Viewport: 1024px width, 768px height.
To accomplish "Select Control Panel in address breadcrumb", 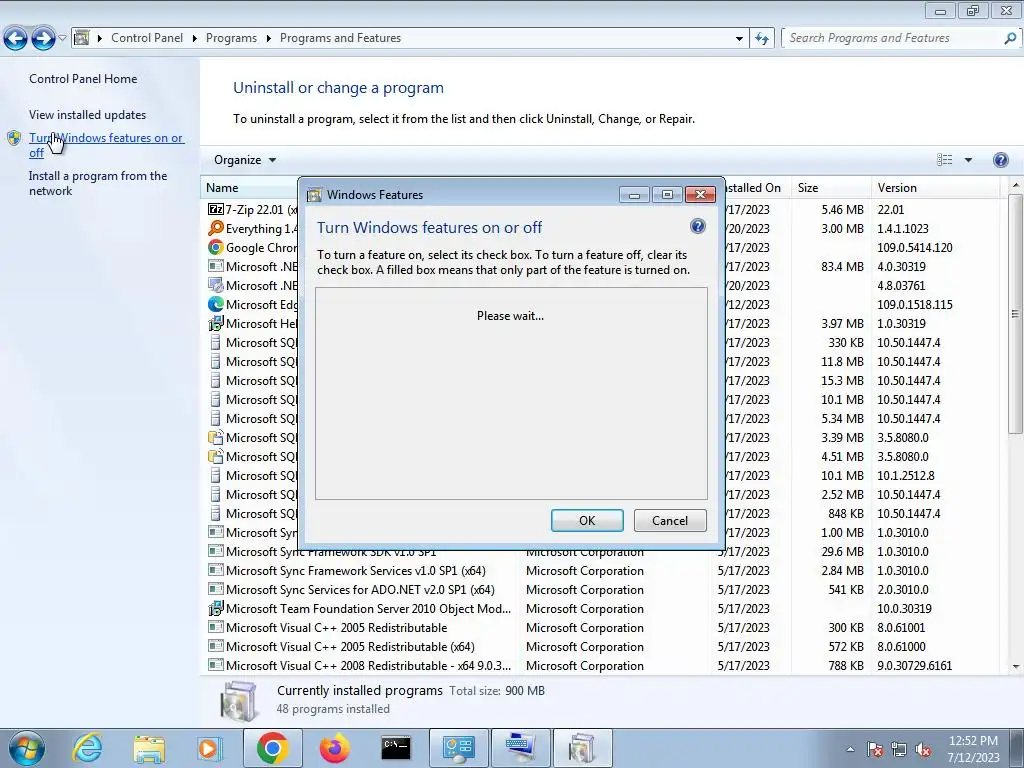I will tap(147, 38).
